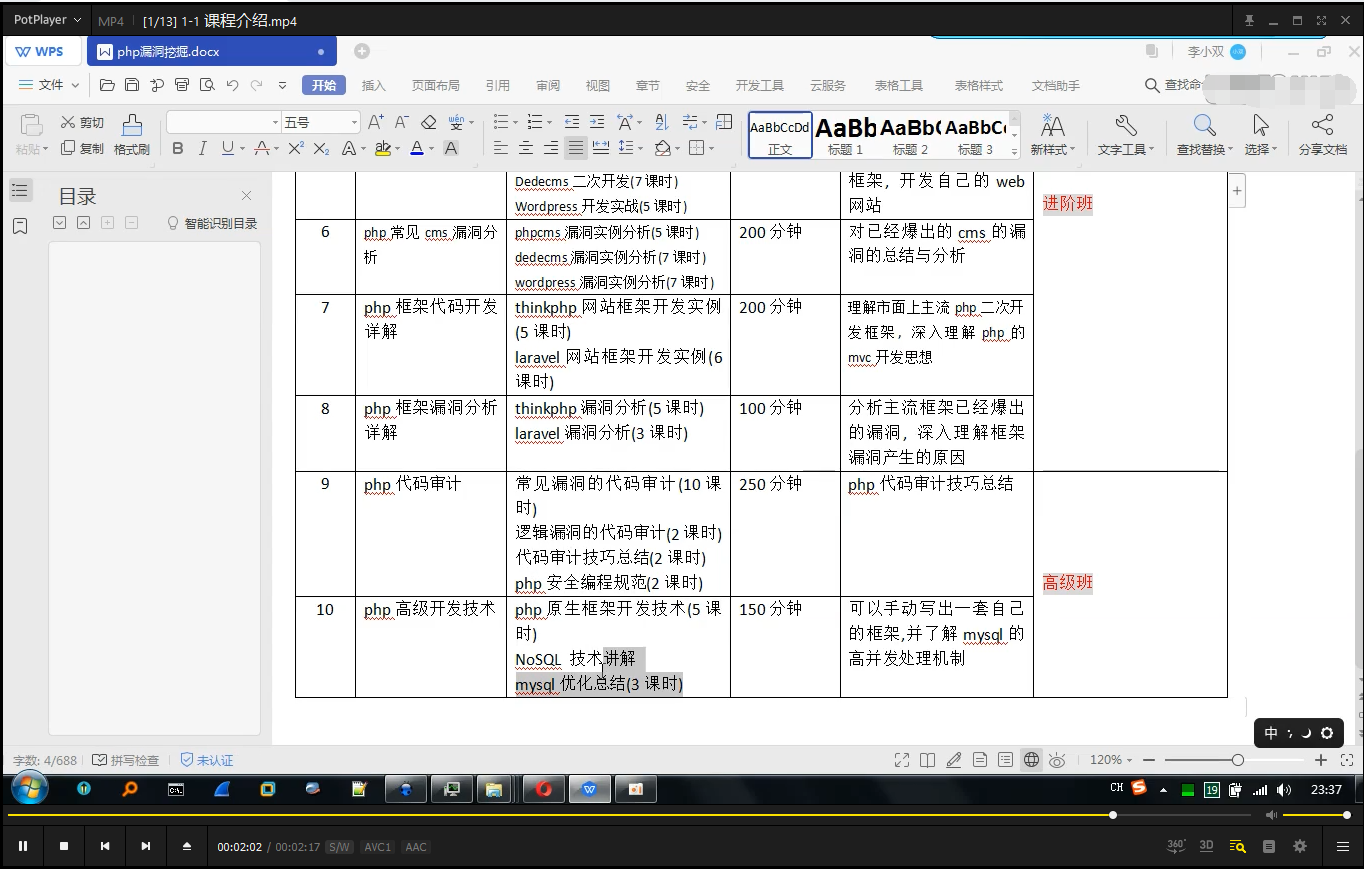The height and width of the screenshot is (869, 1364).
Task: Expand the quick access toolbar customize arrow
Action: [x=283, y=85]
